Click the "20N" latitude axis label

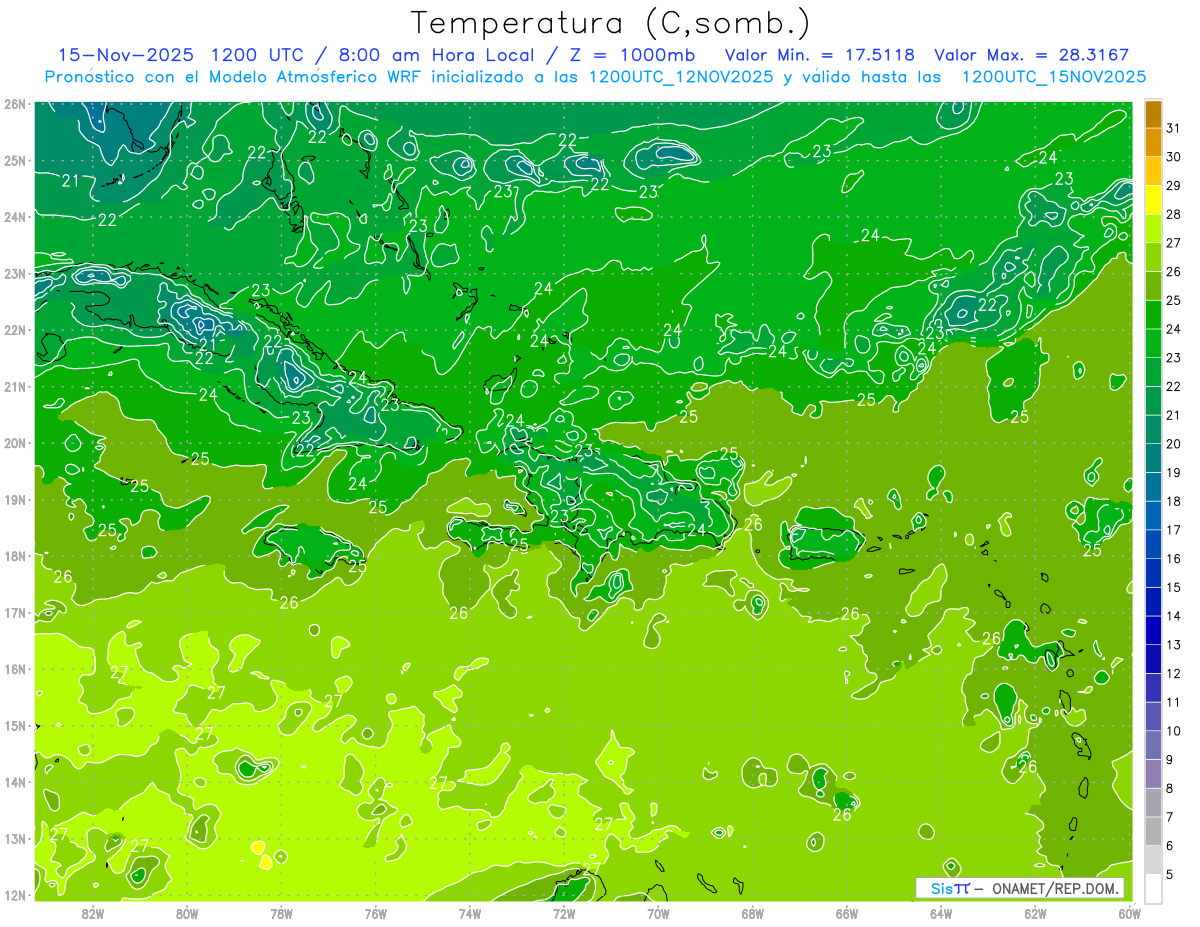coord(14,443)
